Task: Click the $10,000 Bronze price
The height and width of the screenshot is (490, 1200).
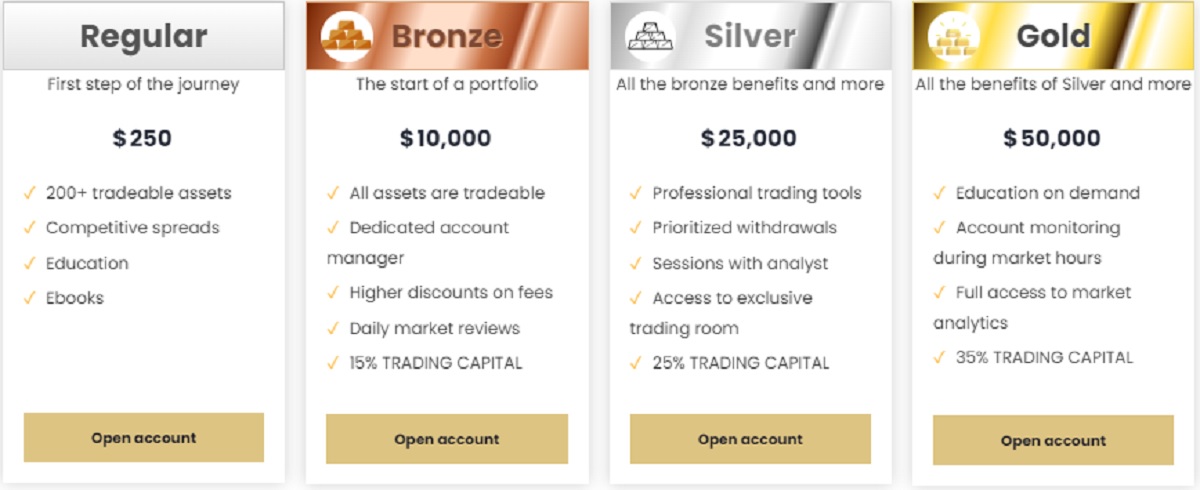Action: (x=446, y=138)
